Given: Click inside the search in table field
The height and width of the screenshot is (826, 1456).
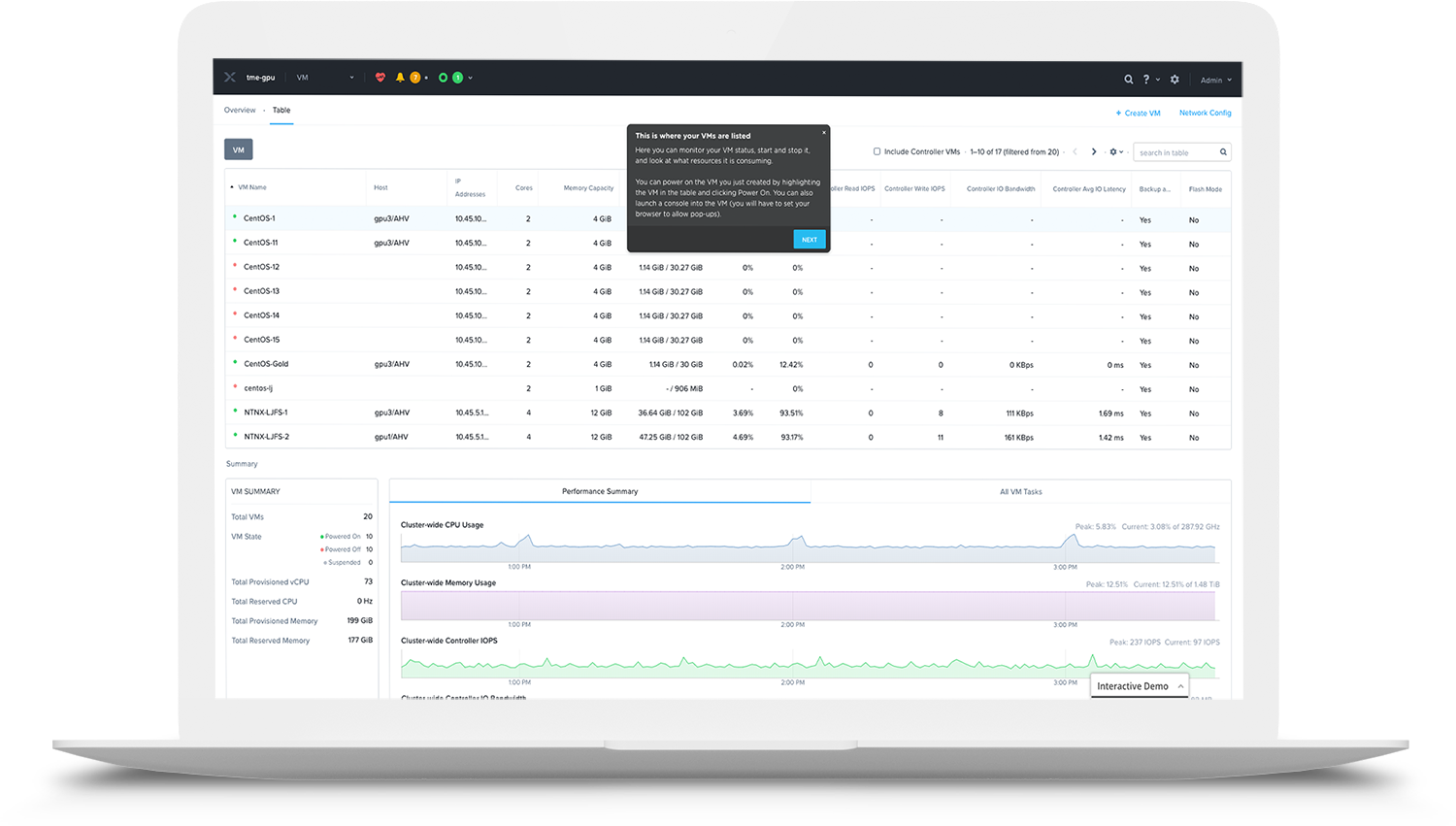Looking at the screenshot, I should [x=1175, y=152].
